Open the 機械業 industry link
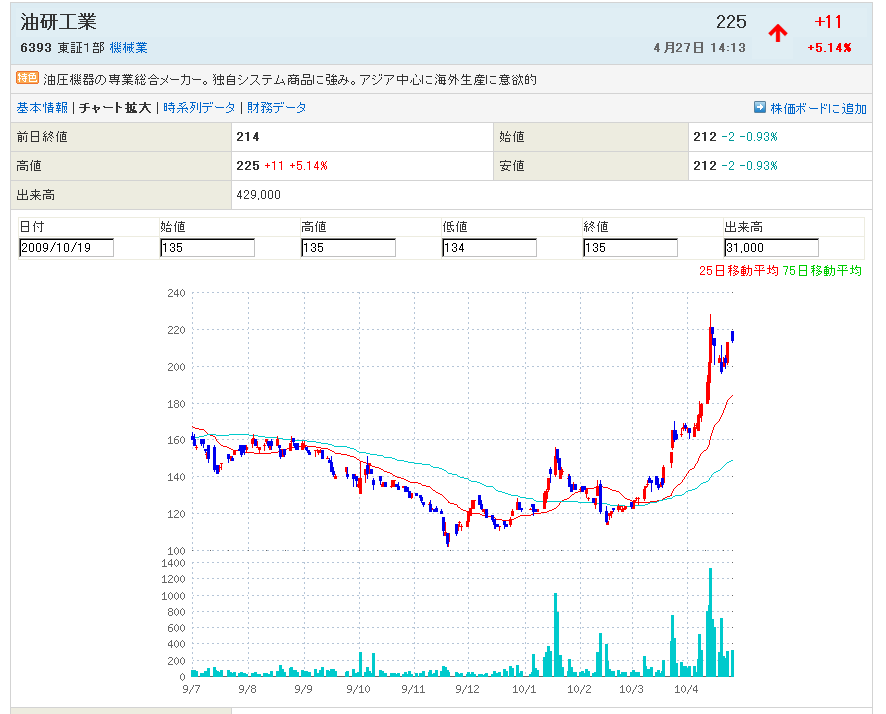886x714 pixels. coord(129,48)
